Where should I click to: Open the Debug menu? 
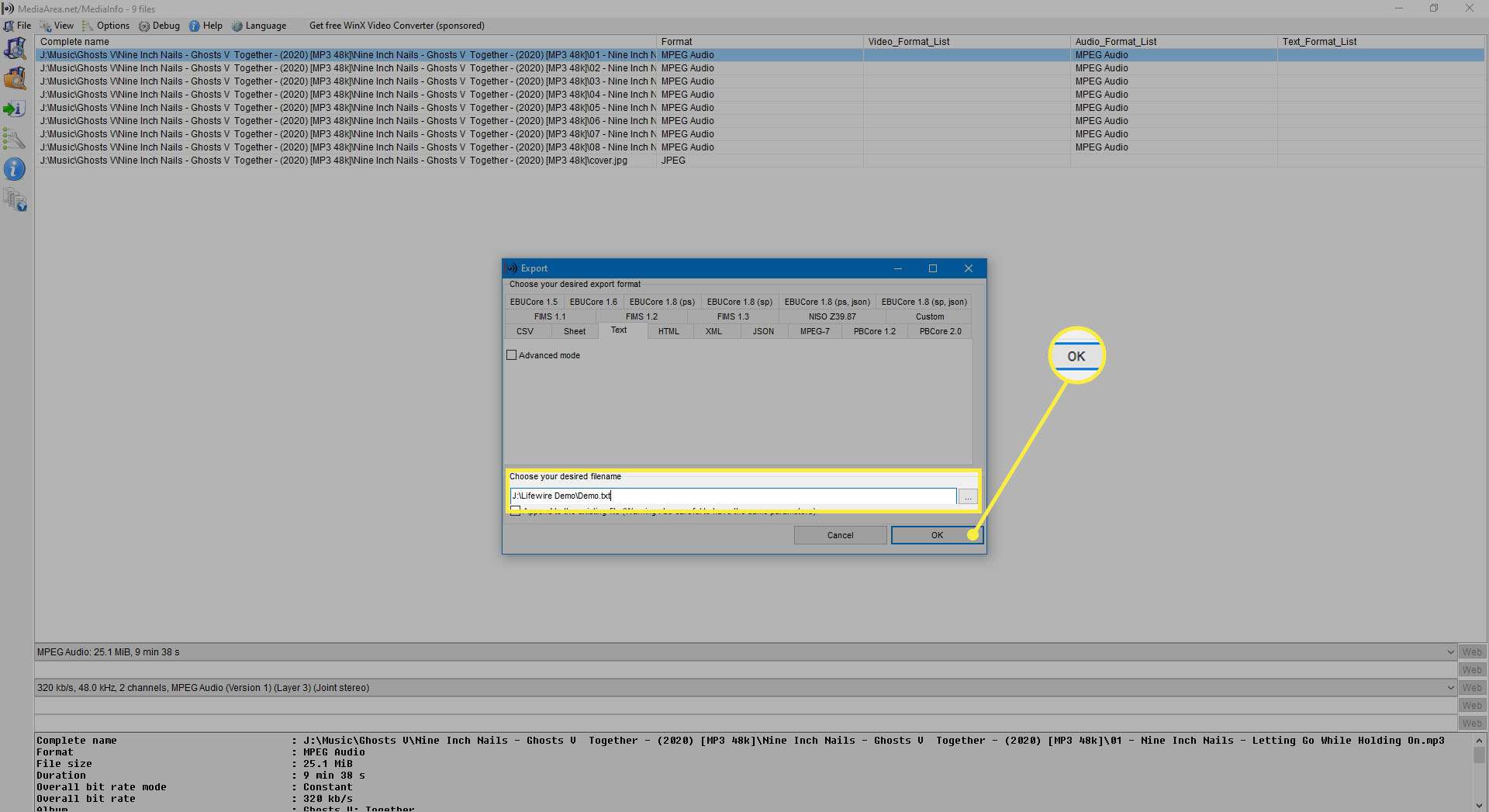pos(159,26)
